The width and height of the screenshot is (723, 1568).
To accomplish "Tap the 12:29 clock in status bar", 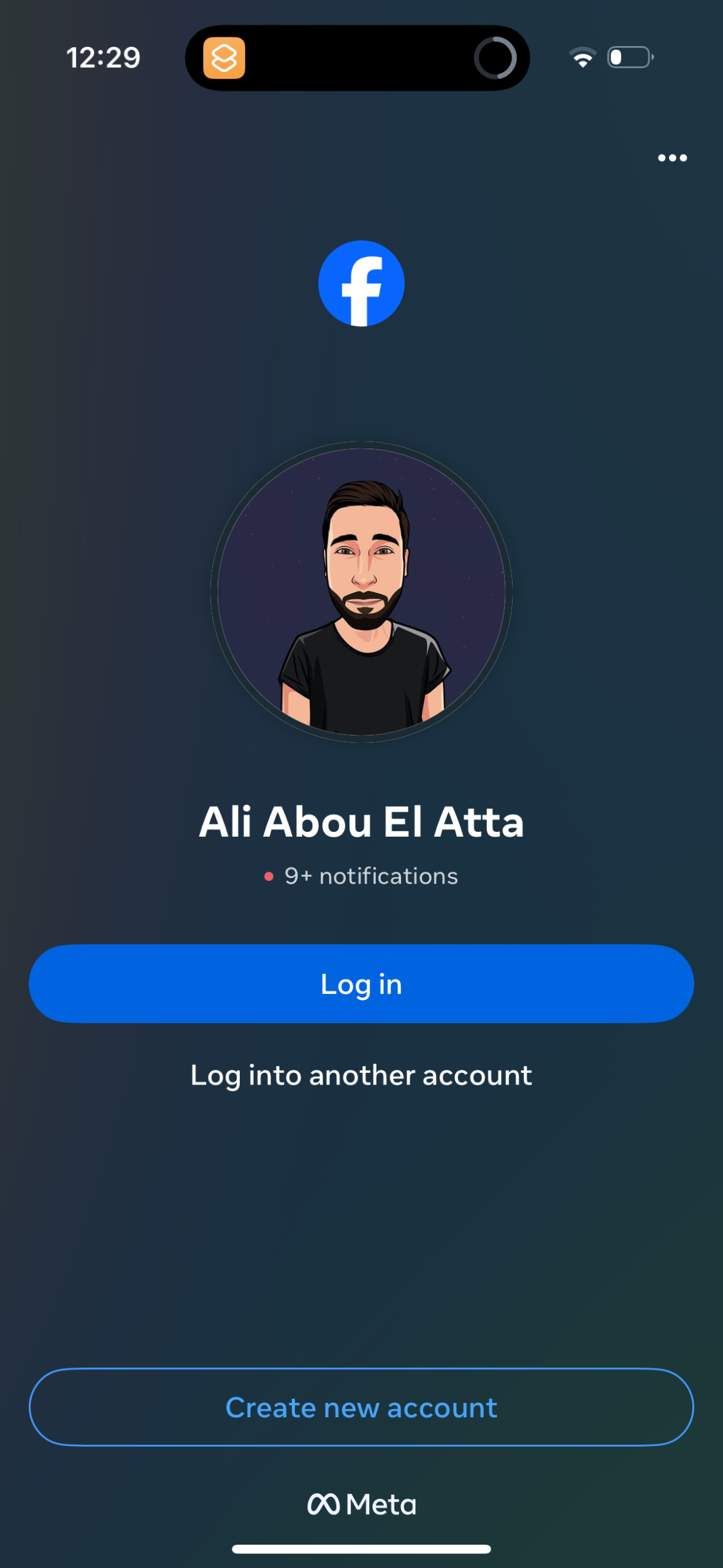I will pyautogui.click(x=103, y=58).
